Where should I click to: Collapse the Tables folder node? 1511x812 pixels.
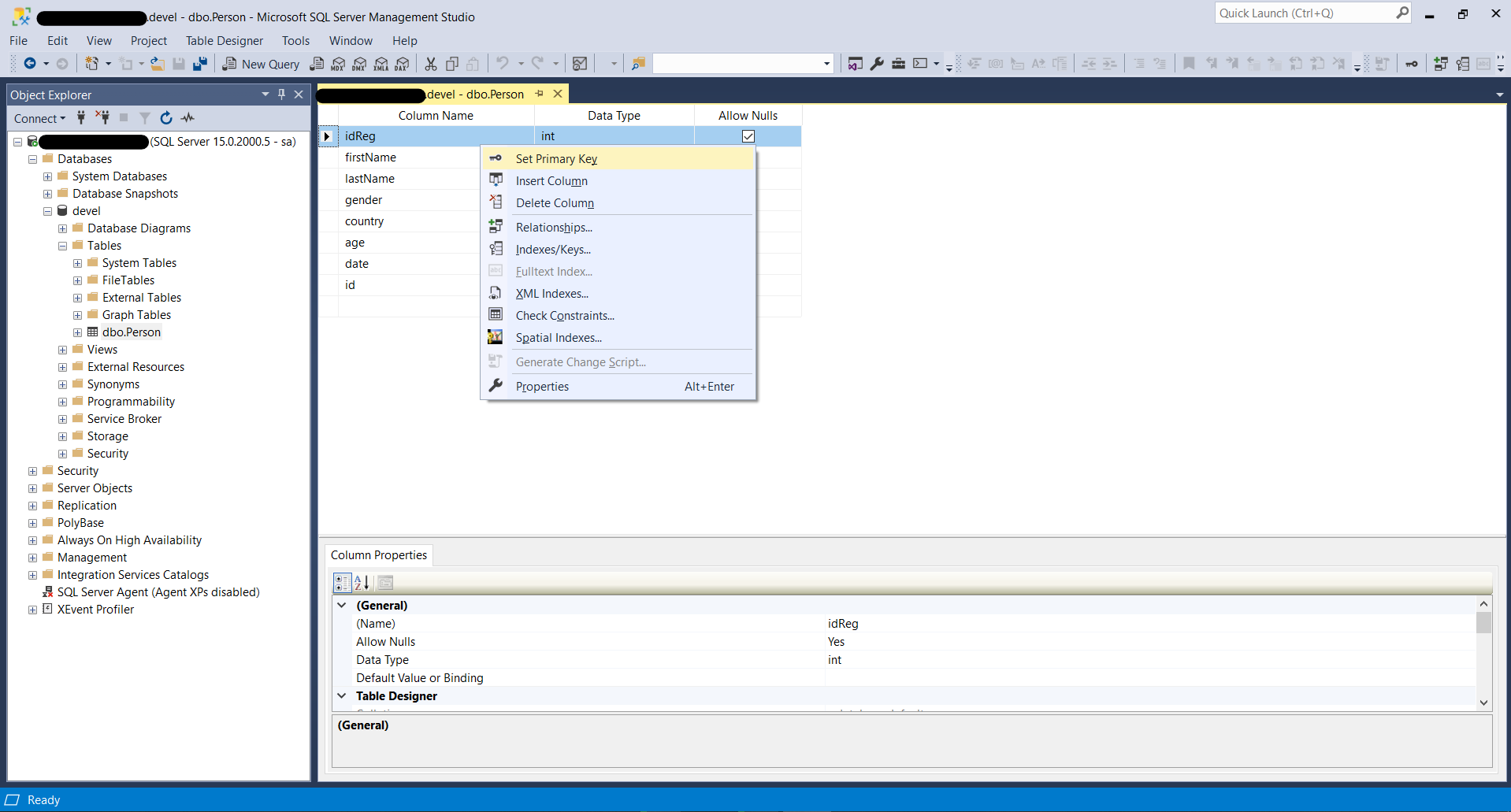pyautogui.click(x=62, y=246)
